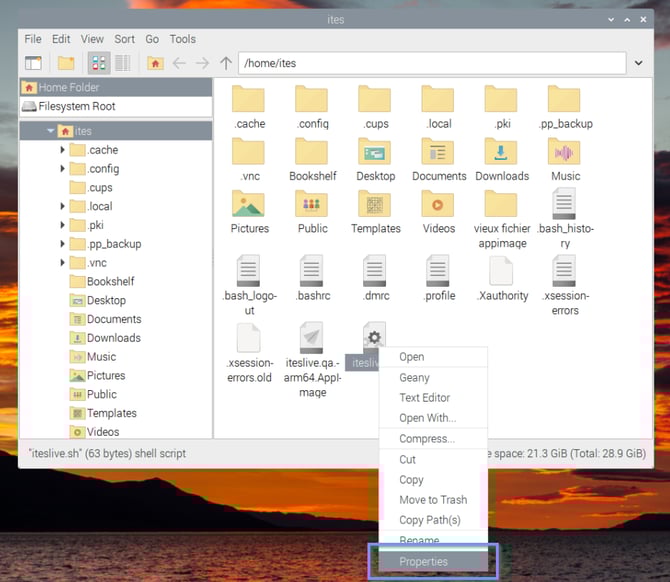
Task: Click the new window toolbar icon
Action: pos(34,63)
